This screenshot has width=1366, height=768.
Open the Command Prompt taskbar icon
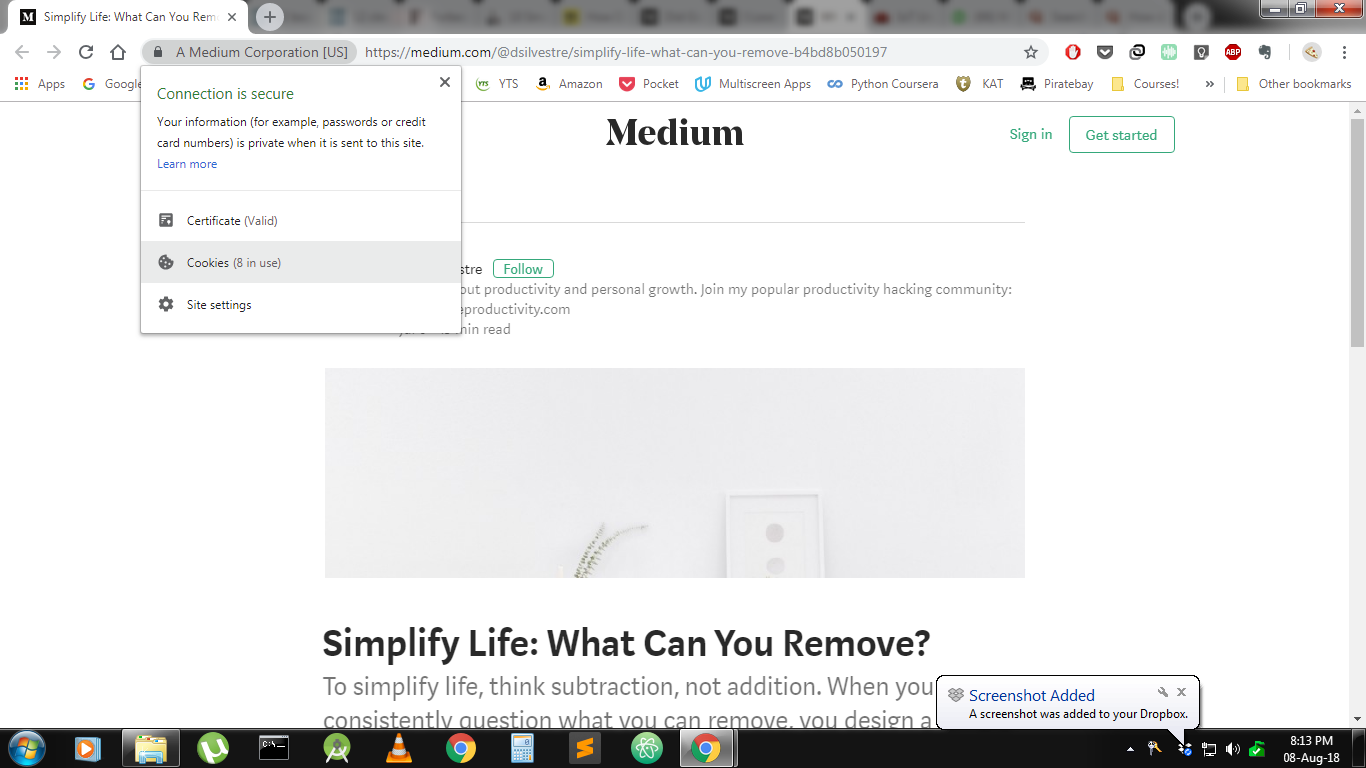pyautogui.click(x=274, y=748)
